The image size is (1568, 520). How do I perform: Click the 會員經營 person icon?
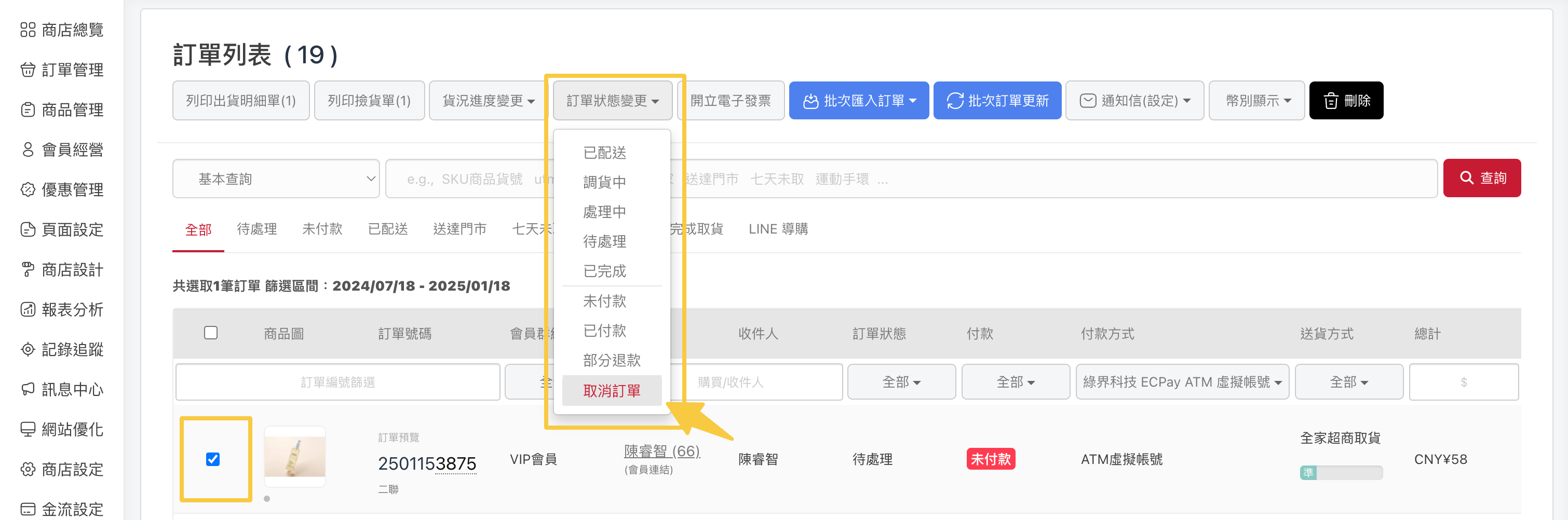pos(28,149)
